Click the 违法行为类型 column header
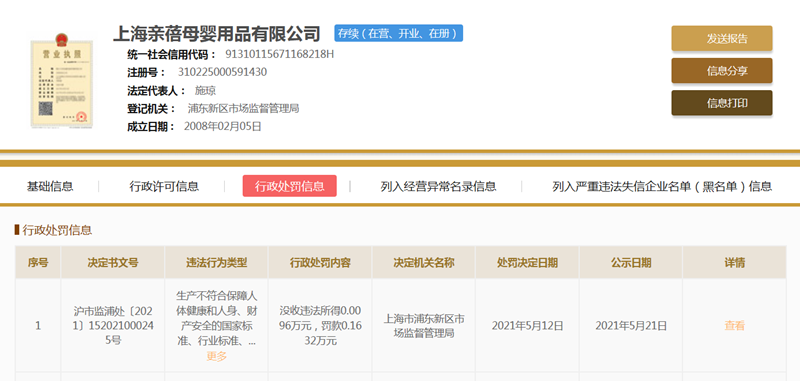This screenshot has width=800, height=381. pyautogui.click(x=216, y=263)
